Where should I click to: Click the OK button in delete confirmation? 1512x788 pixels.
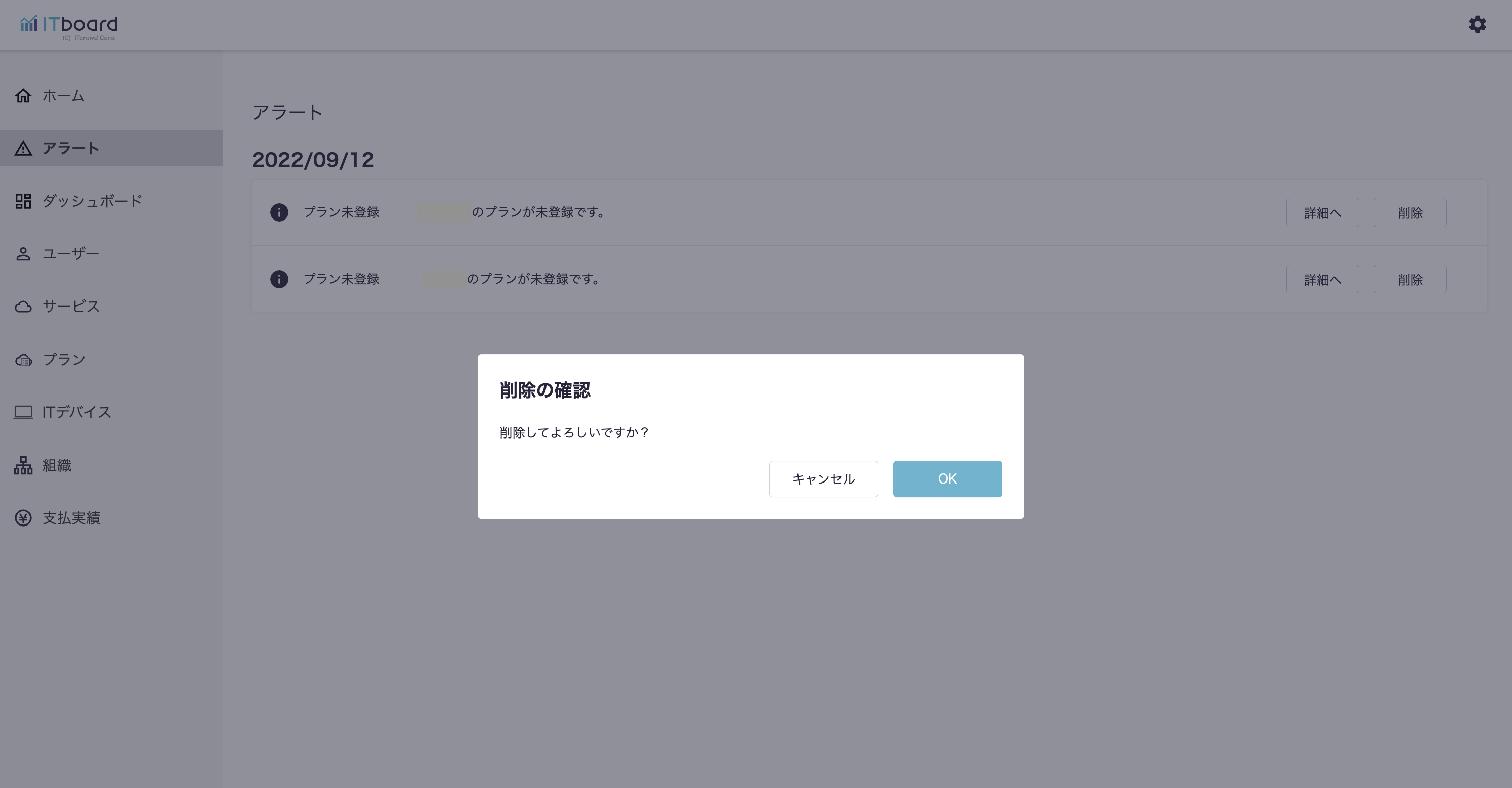click(x=947, y=479)
